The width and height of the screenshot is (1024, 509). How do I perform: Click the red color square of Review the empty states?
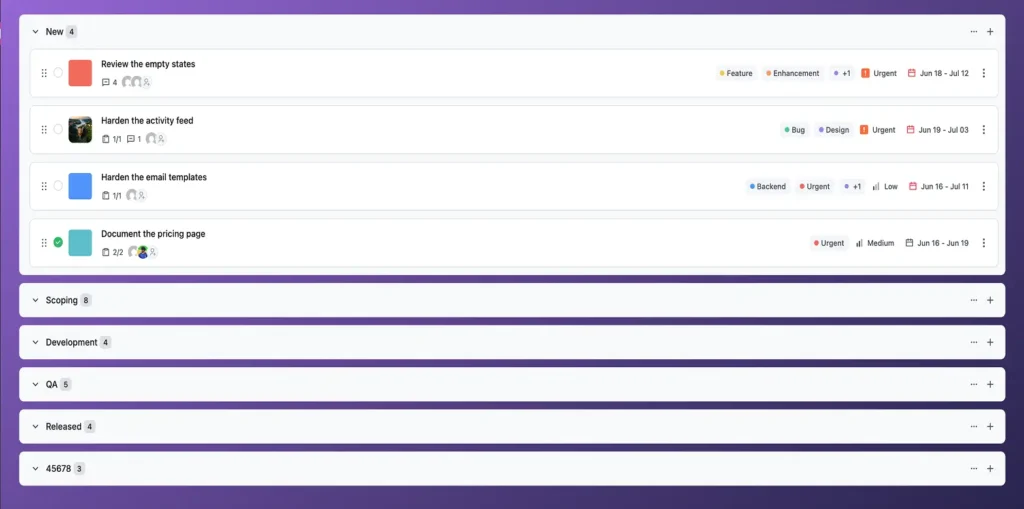pyautogui.click(x=80, y=73)
